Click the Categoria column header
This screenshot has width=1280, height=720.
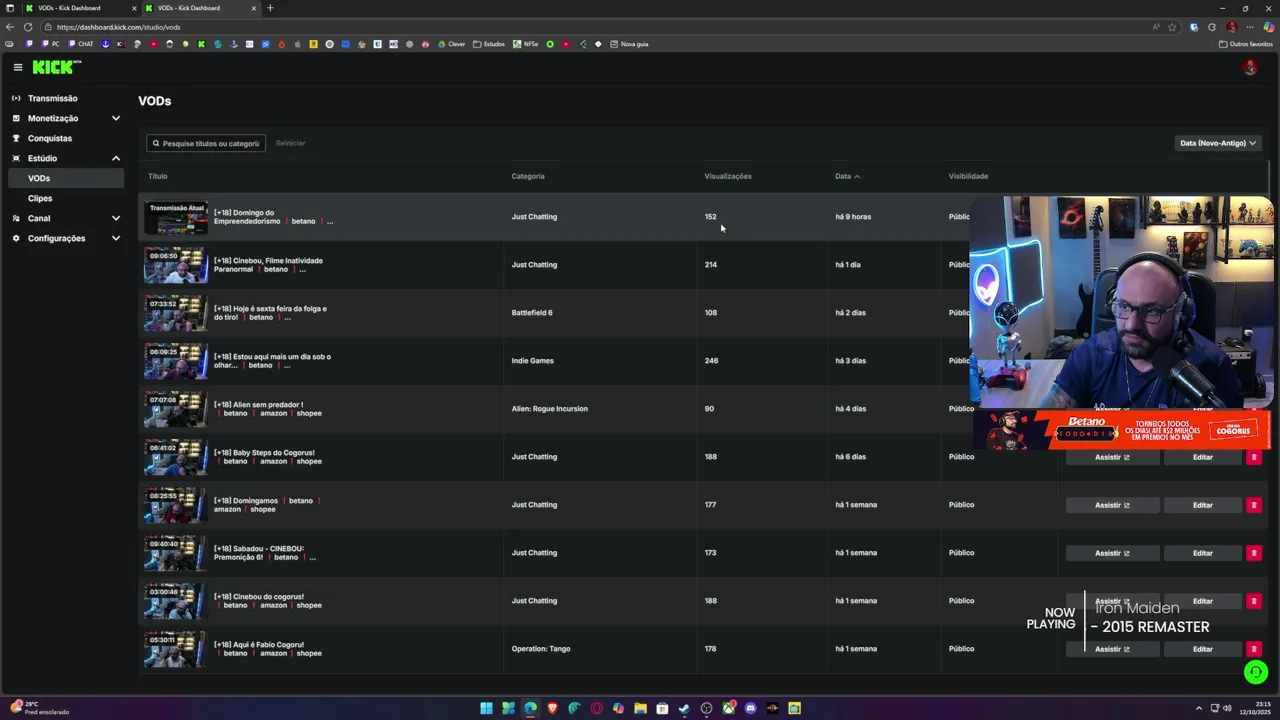(528, 176)
